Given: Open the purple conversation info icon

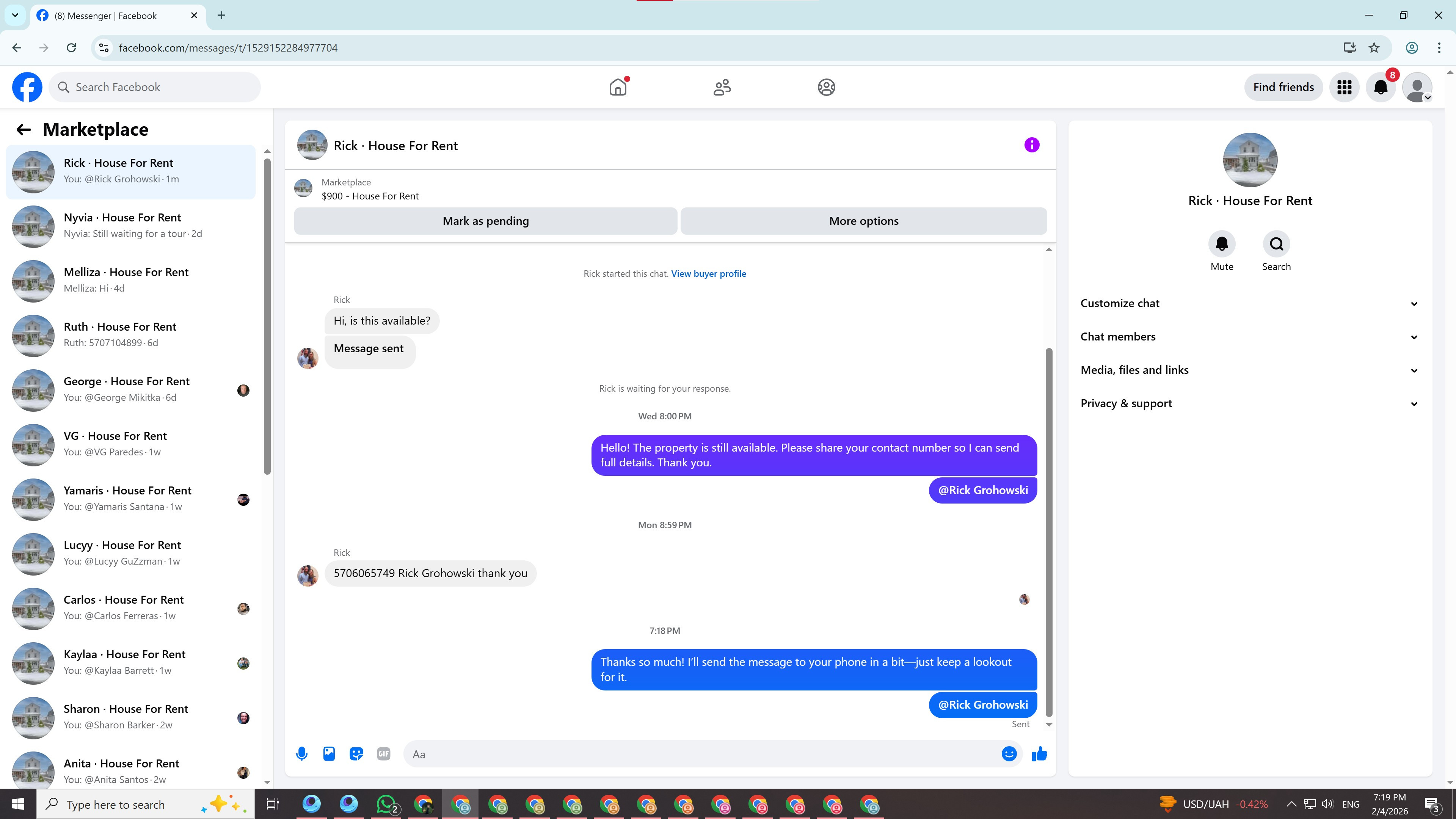Looking at the screenshot, I should click(1031, 145).
